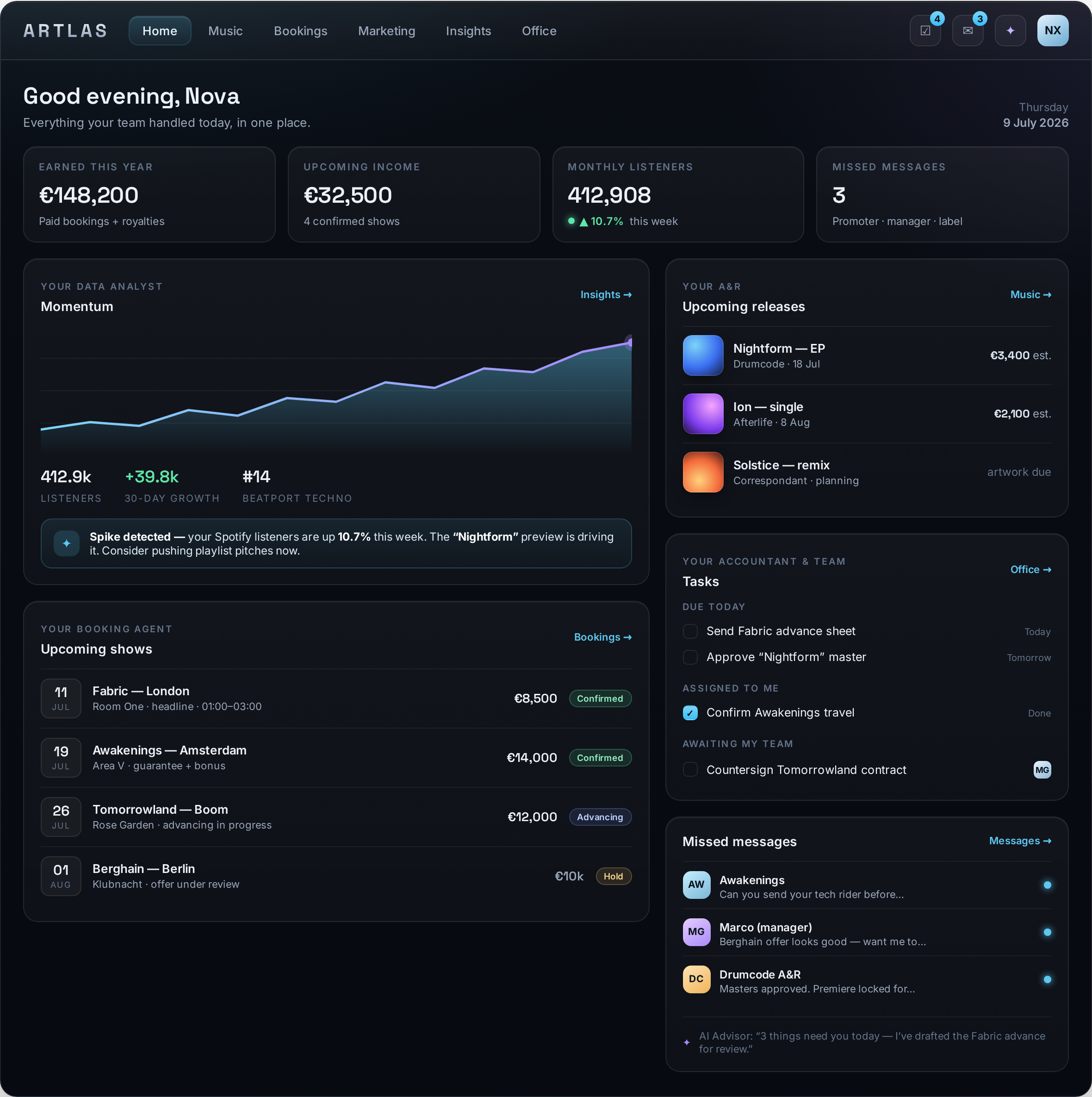Click the unread dot on the Awakenings message
Screen dimensions: 1092x1097
(1047, 885)
